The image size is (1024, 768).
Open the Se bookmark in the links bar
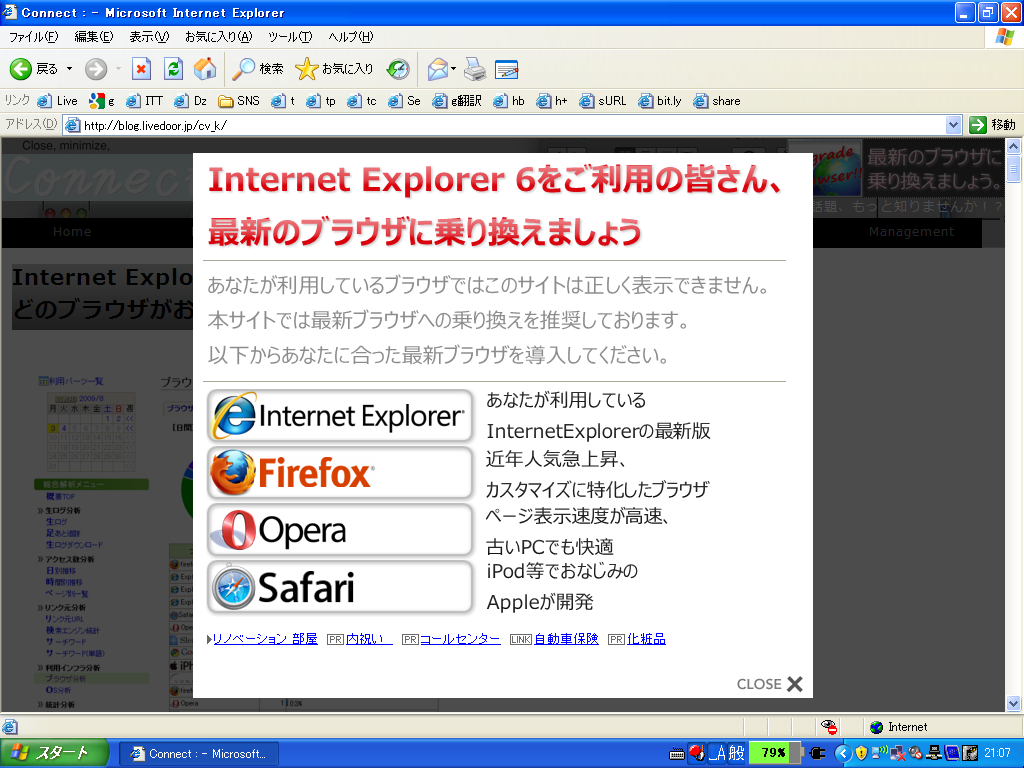404,101
